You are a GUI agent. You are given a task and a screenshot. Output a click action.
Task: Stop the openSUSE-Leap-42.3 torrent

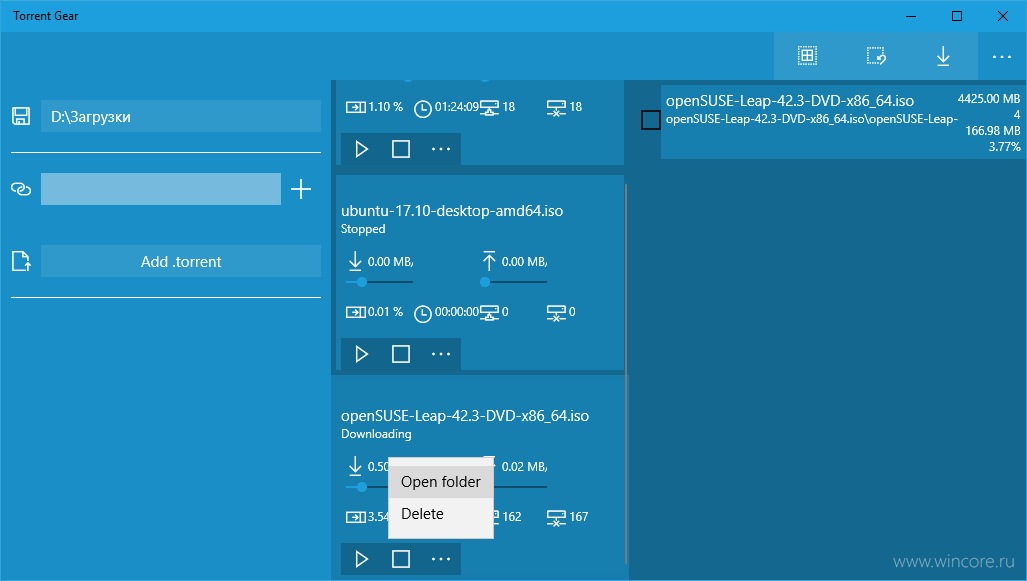(x=401, y=559)
